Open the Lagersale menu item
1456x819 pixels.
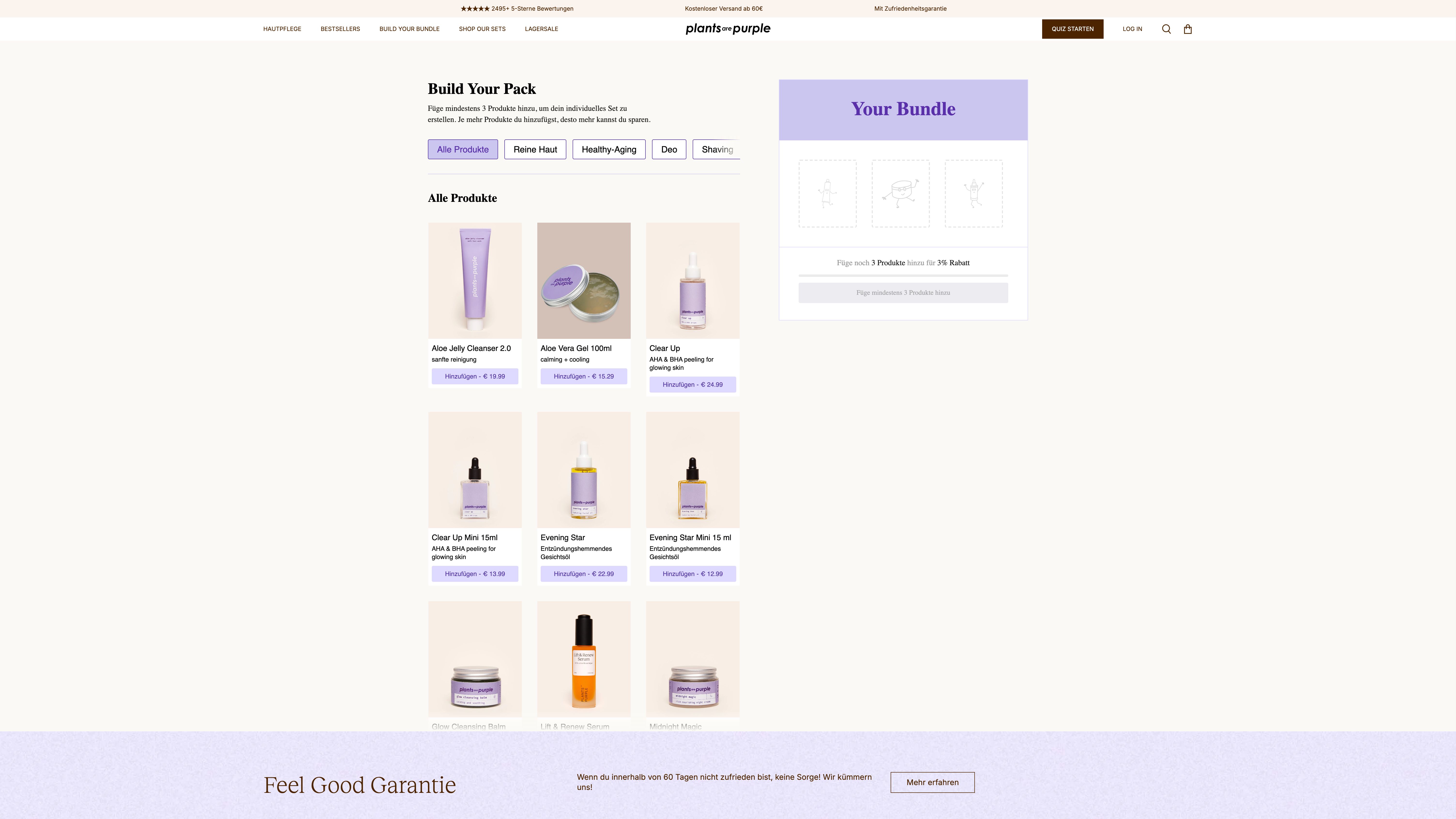tap(541, 29)
